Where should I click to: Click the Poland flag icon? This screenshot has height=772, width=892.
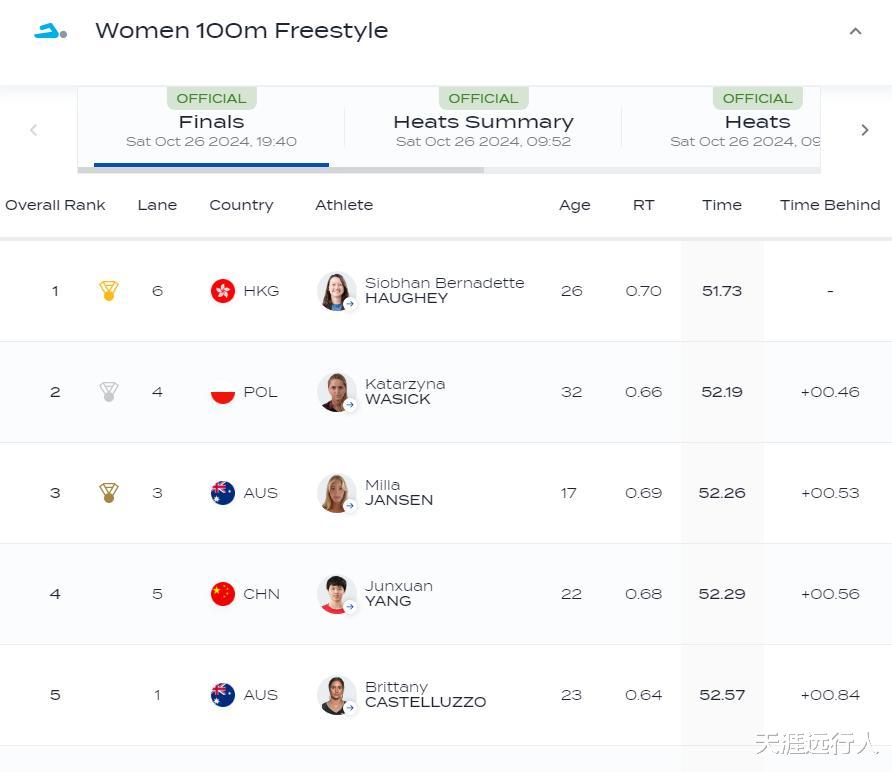(x=223, y=392)
